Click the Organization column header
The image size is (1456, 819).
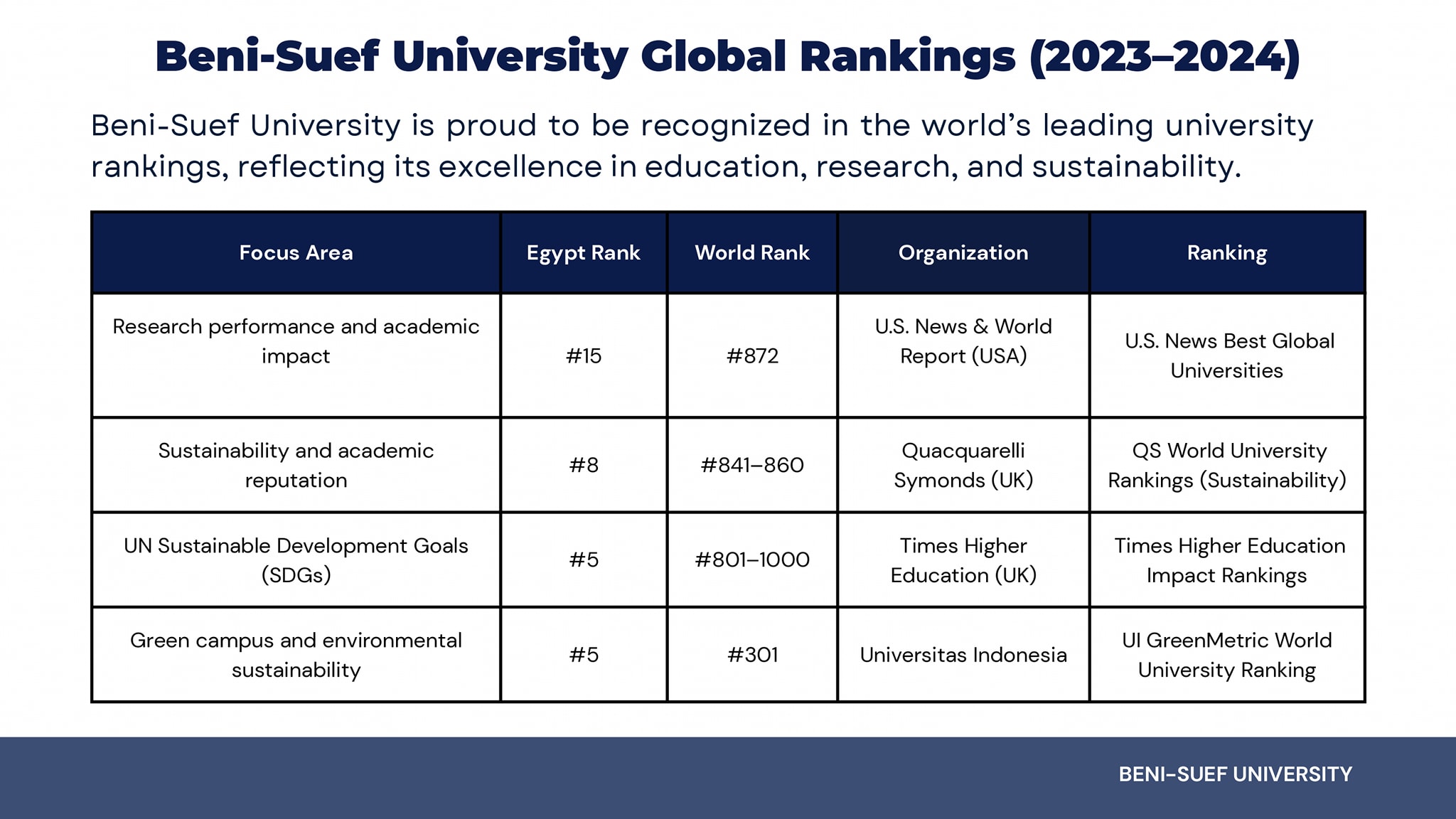pos(963,252)
